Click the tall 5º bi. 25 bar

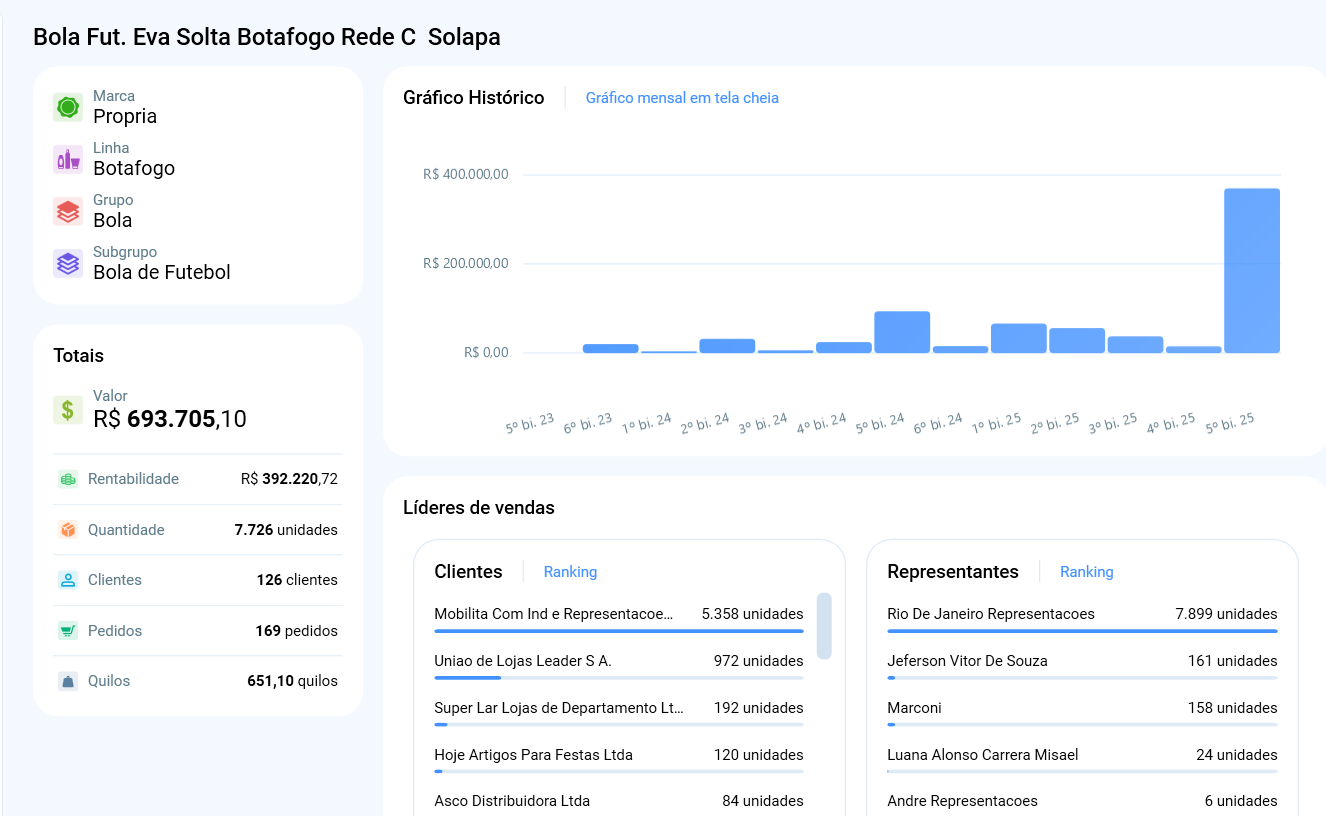point(1252,271)
